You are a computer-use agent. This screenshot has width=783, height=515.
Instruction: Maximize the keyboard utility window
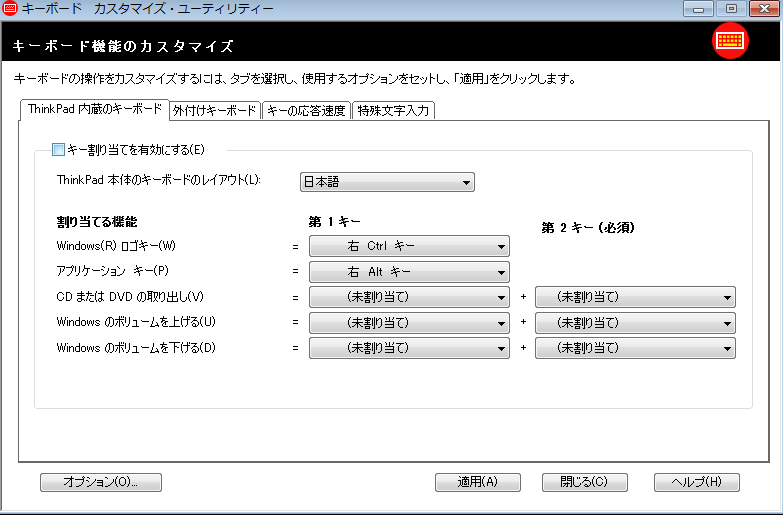point(731,8)
